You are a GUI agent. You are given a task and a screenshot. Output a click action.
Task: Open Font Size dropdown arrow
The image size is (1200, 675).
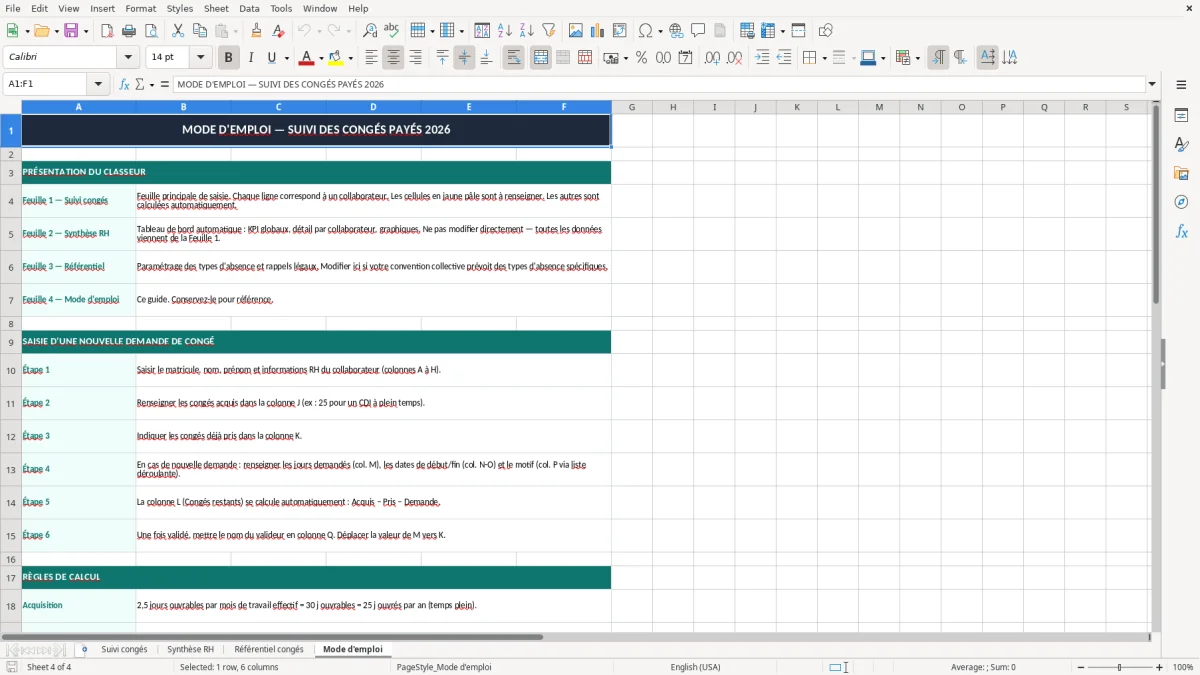(200, 58)
